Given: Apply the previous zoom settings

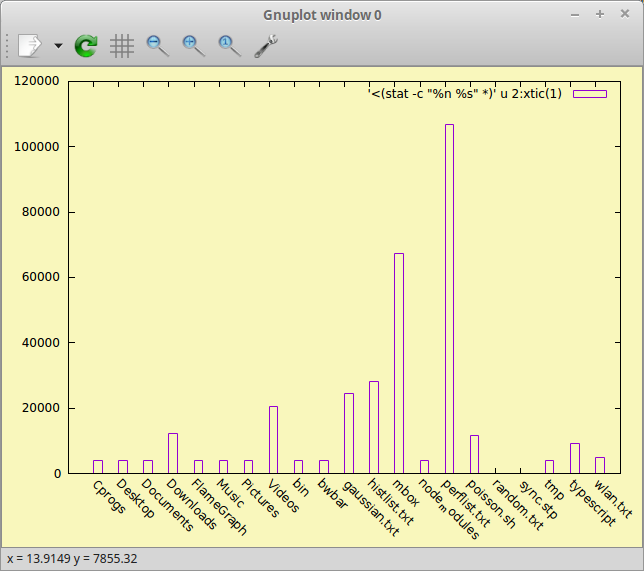Looking at the screenshot, I should pos(158,45).
